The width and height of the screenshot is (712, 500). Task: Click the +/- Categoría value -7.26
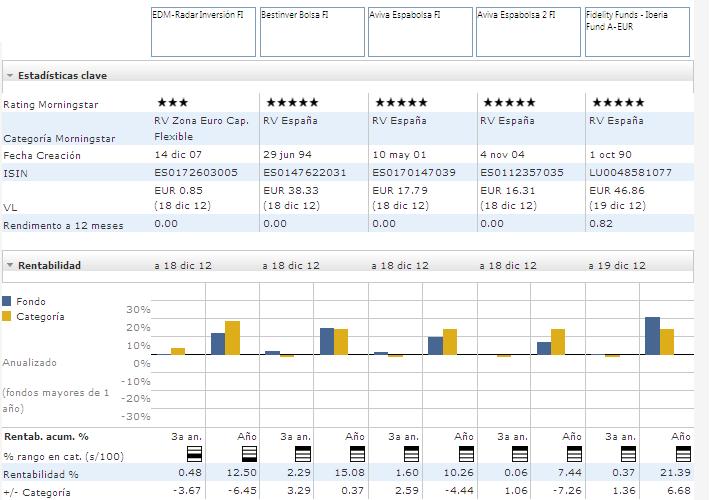(566, 490)
